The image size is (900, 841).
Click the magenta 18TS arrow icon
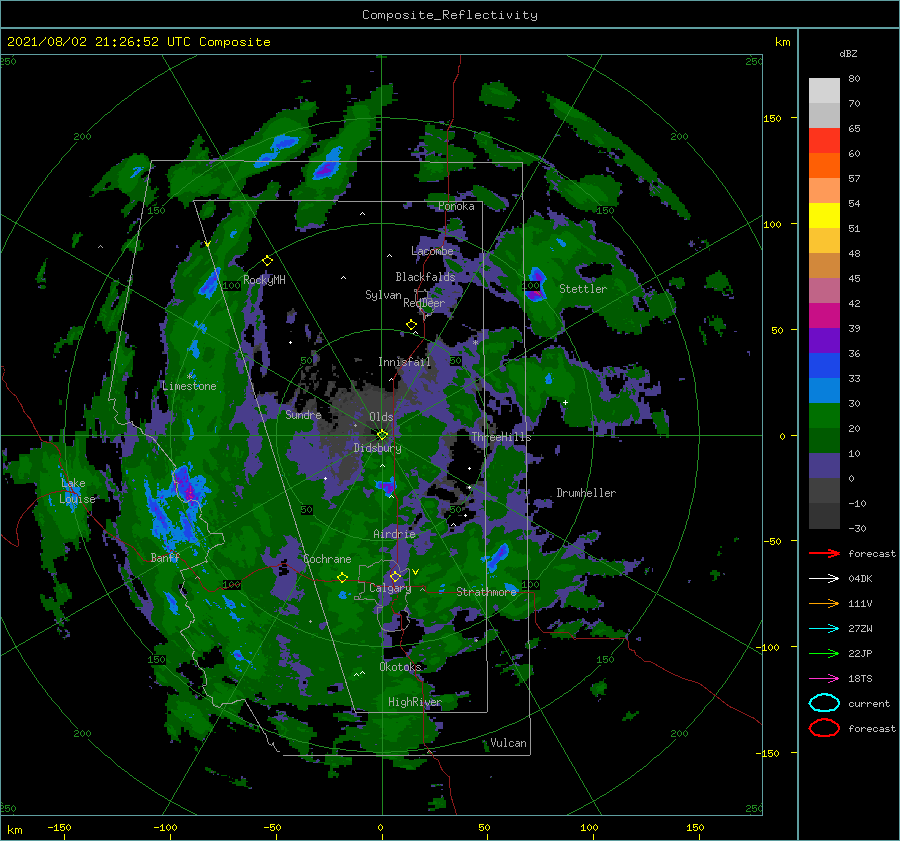point(824,679)
